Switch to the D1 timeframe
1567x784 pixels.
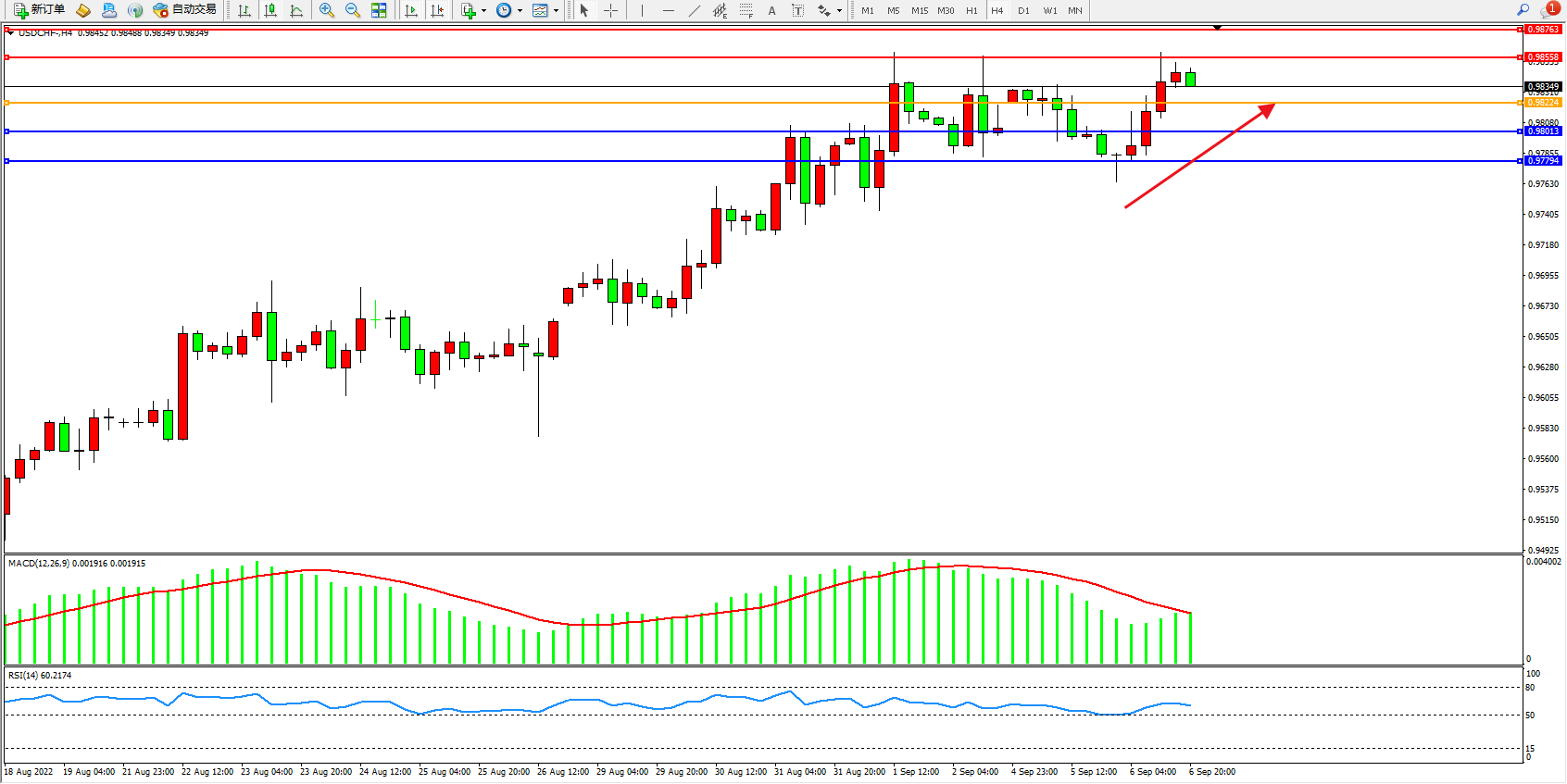tap(1023, 10)
